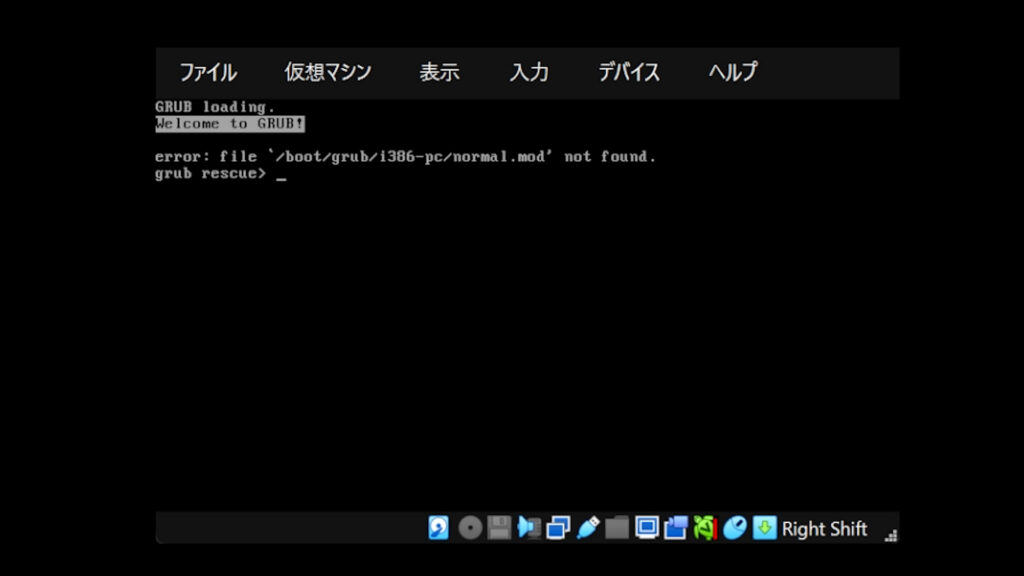Toggle the mouse integration icon
This screenshot has width=1024, height=576.
(x=735, y=528)
